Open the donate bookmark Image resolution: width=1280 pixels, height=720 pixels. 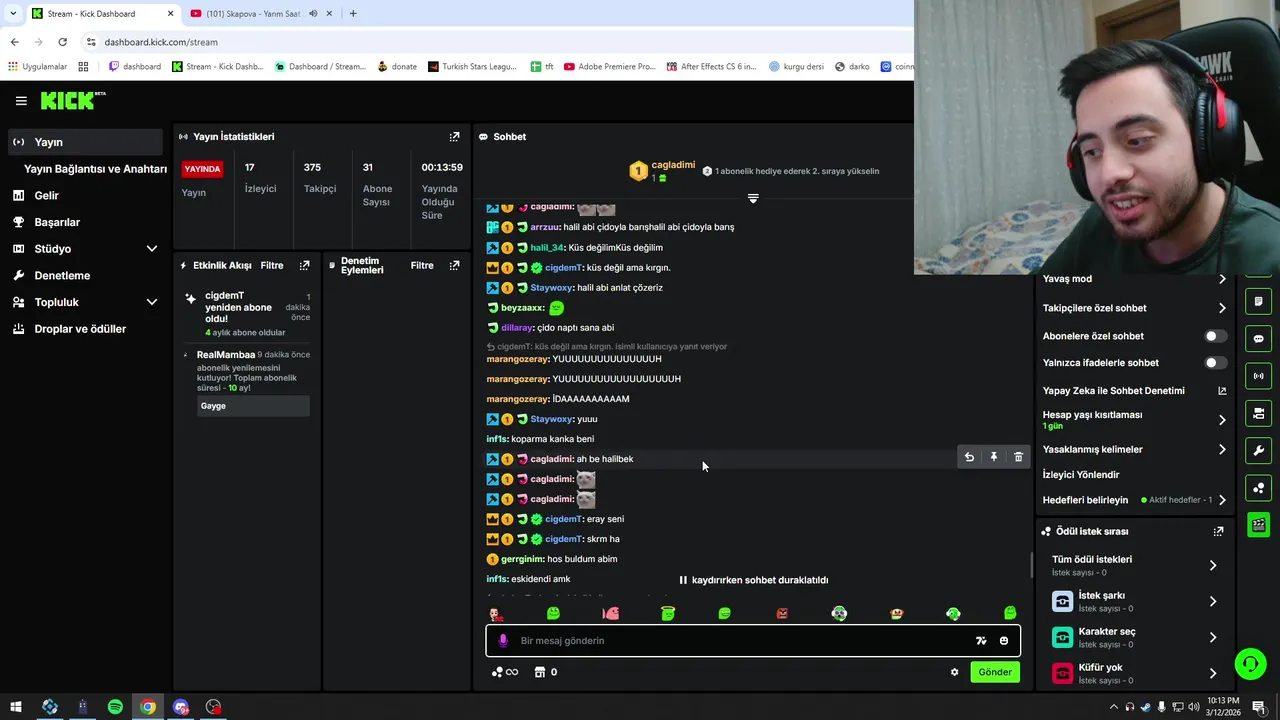397,67
